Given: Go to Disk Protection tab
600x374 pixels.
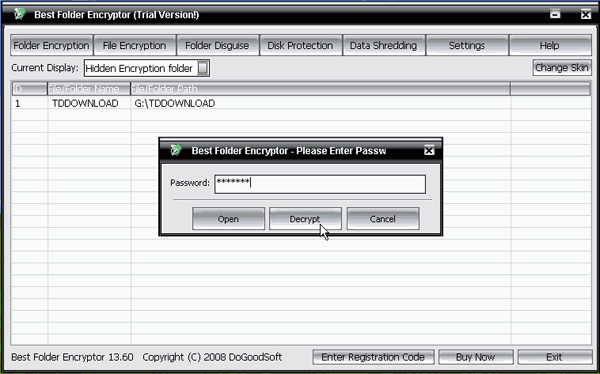Looking at the screenshot, I should click(x=300, y=46).
